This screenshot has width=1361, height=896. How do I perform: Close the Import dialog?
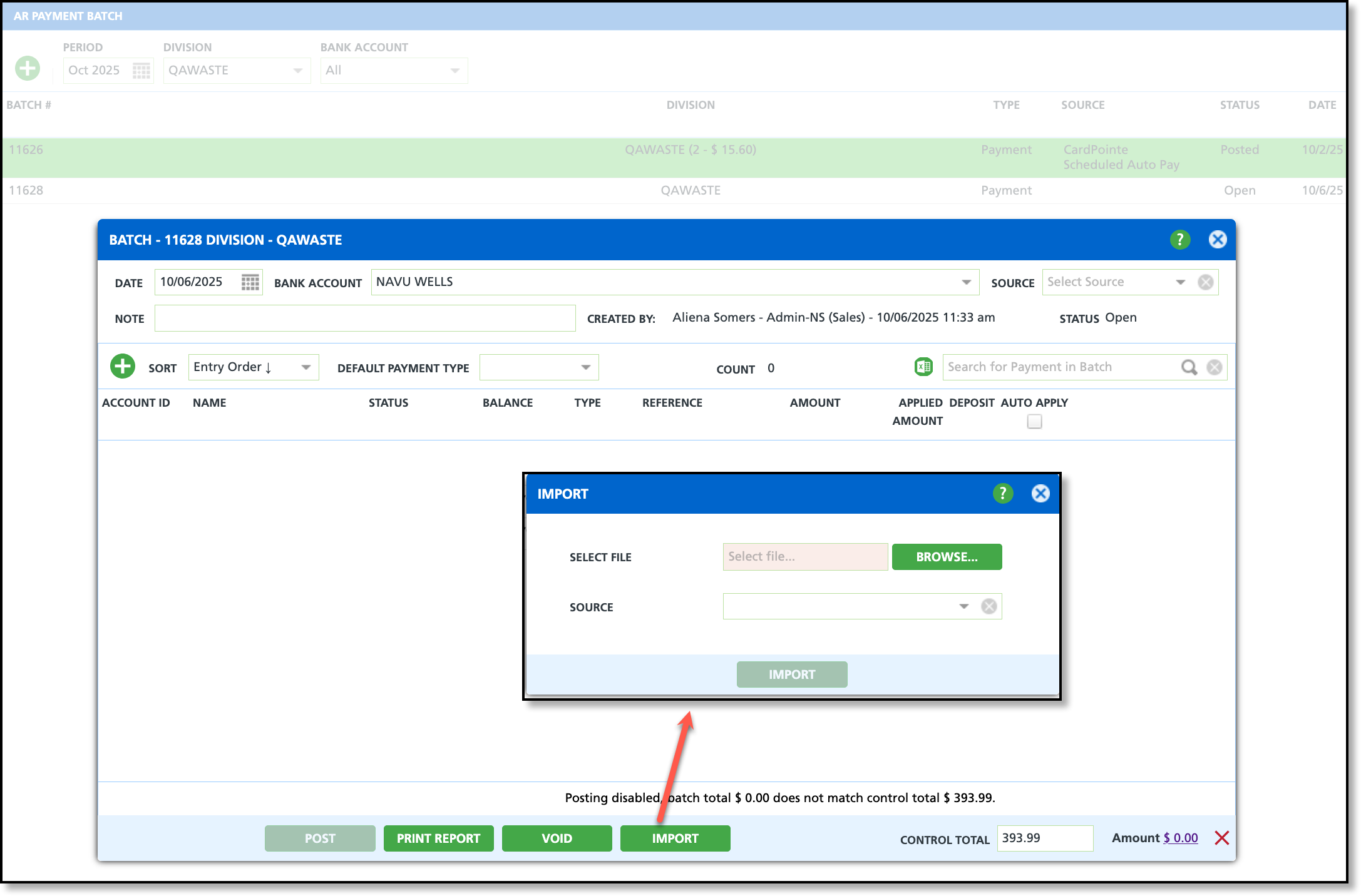(x=1040, y=494)
